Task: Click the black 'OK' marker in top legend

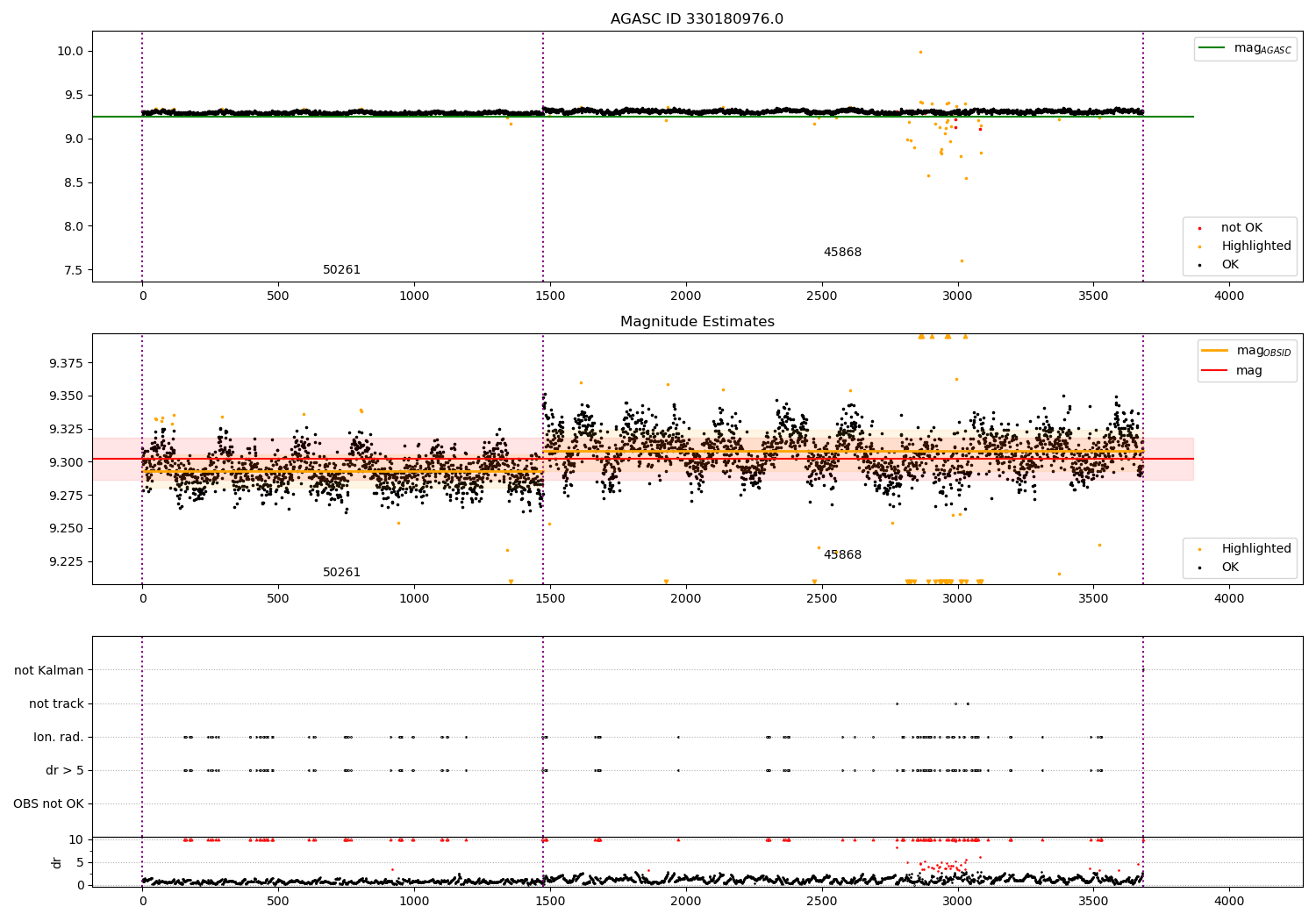Action: pos(1200,265)
